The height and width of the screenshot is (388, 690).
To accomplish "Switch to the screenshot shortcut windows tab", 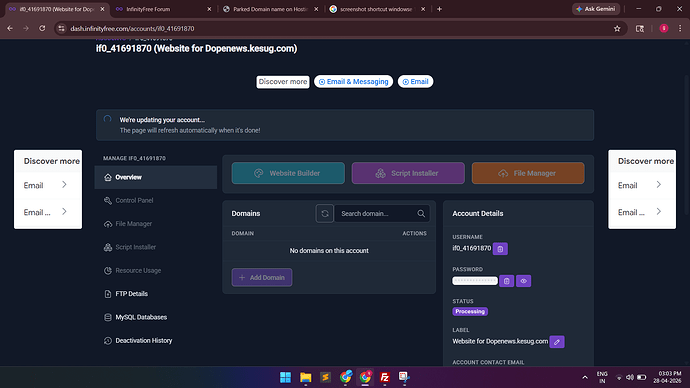I will coord(377,9).
